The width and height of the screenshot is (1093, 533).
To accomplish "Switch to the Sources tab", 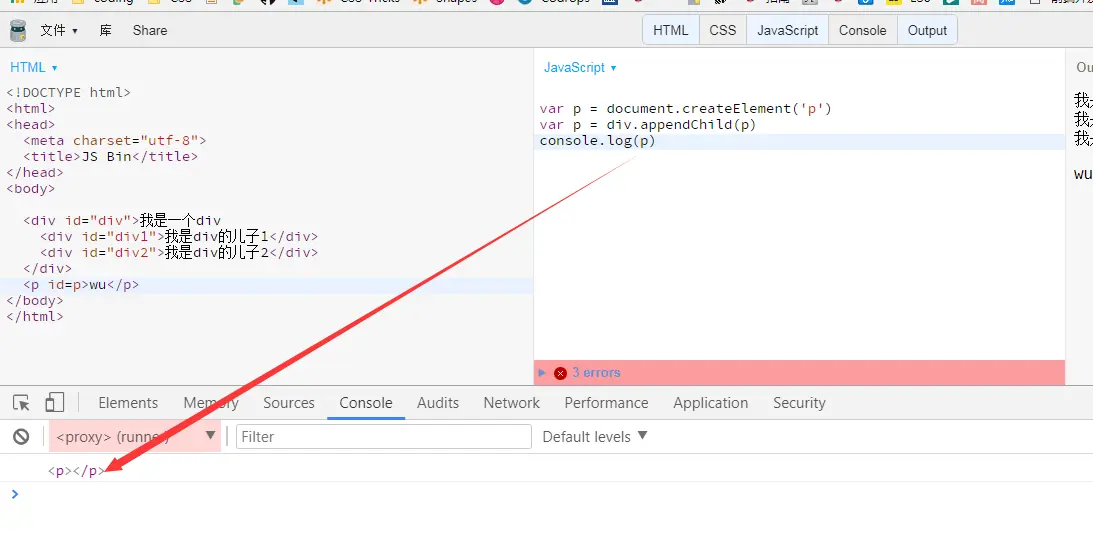I will coord(289,403).
